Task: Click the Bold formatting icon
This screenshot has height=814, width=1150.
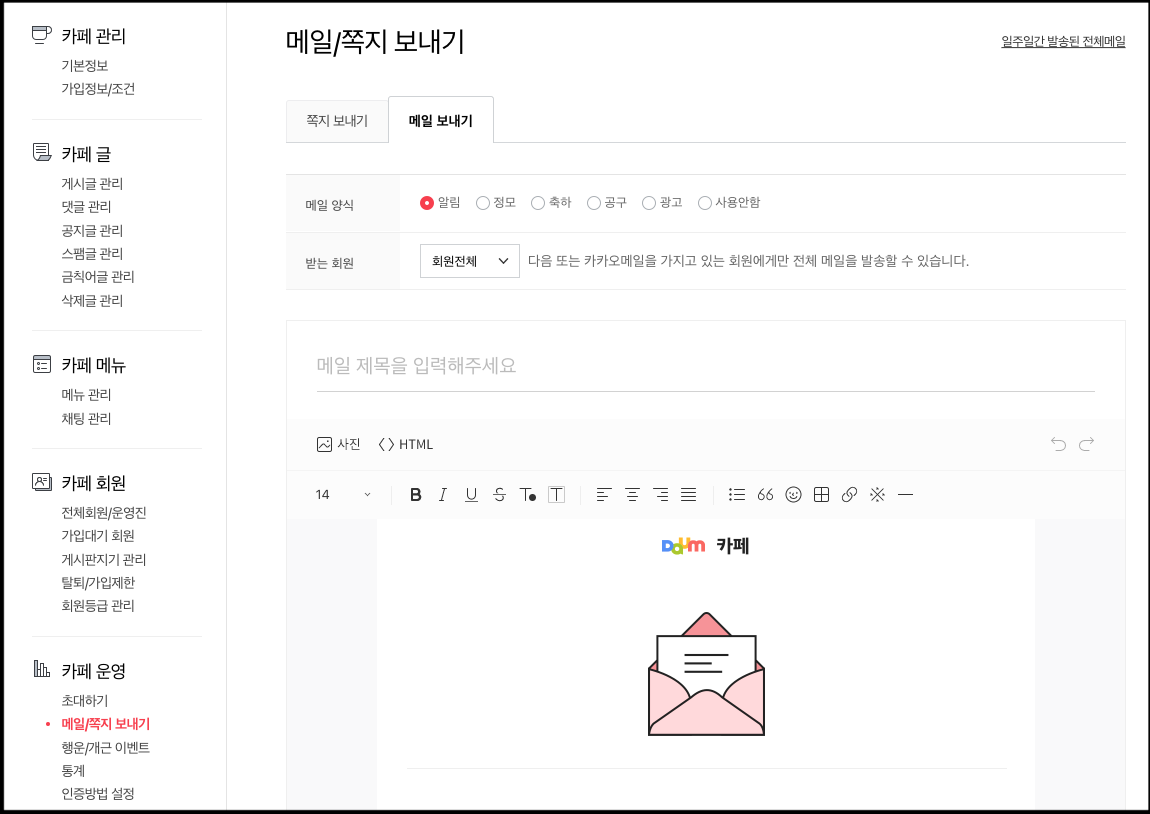Action: tap(415, 495)
